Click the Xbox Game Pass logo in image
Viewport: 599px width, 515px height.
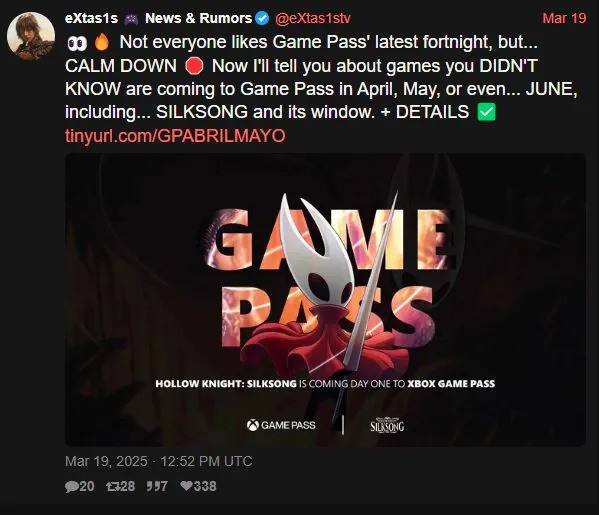click(x=281, y=425)
